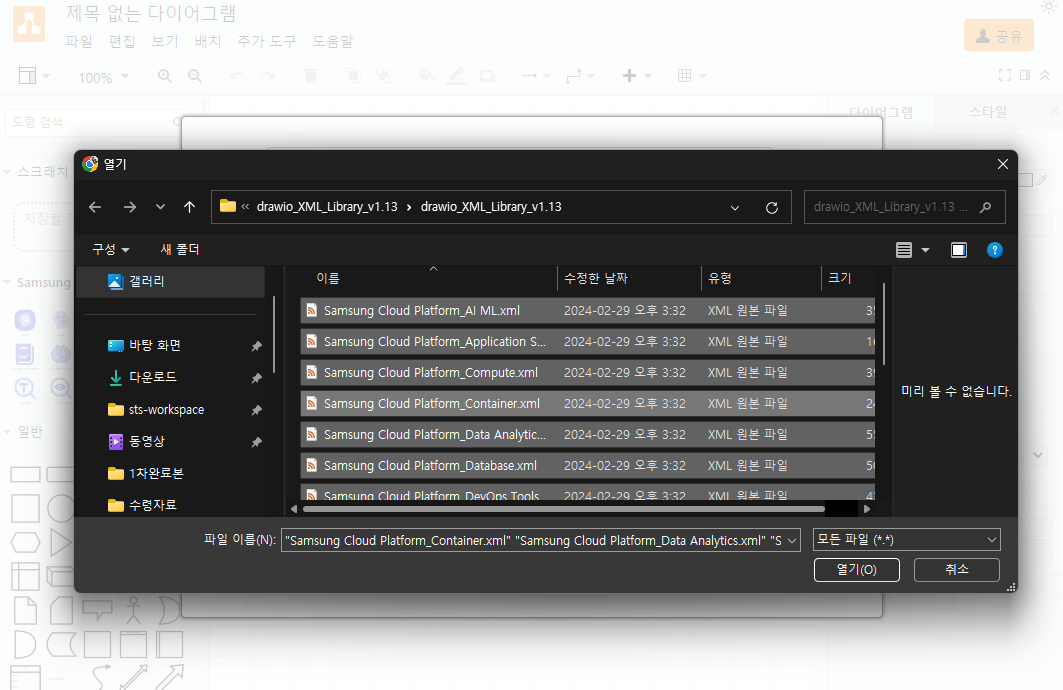
Task: Unpin 바탕 화면 pin icon
Action: pos(256,346)
